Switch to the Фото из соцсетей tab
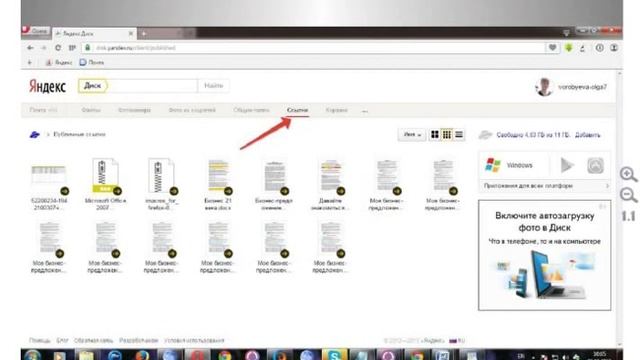640x360 pixels. pos(192,110)
